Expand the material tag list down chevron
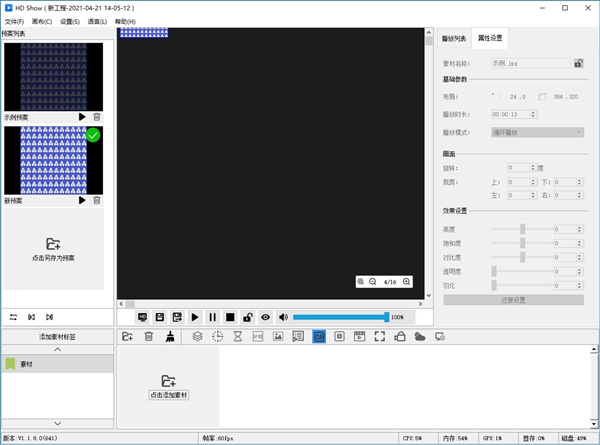The height and width of the screenshot is (445, 600). coord(56,424)
